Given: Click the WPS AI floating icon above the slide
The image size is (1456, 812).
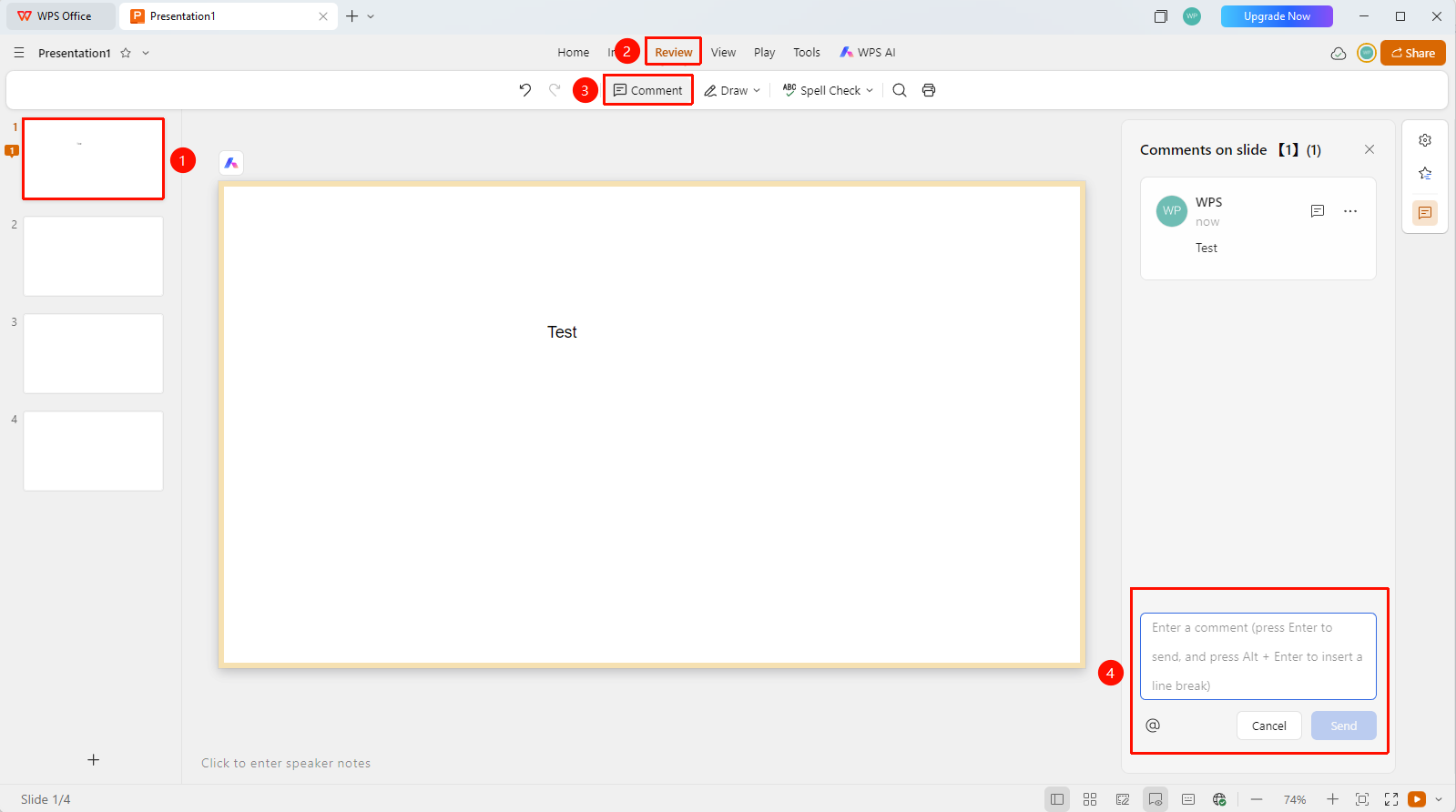Looking at the screenshot, I should [231, 163].
